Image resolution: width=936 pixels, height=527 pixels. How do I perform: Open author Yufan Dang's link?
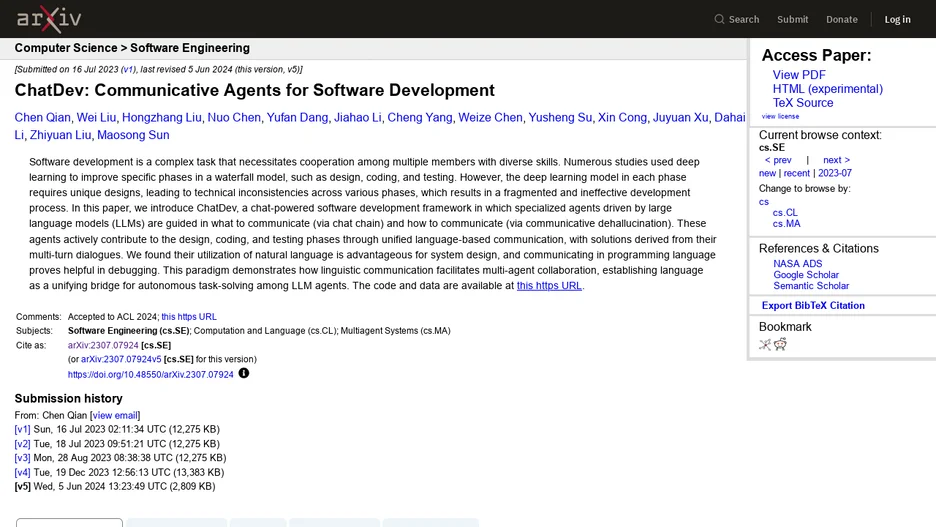(297, 118)
